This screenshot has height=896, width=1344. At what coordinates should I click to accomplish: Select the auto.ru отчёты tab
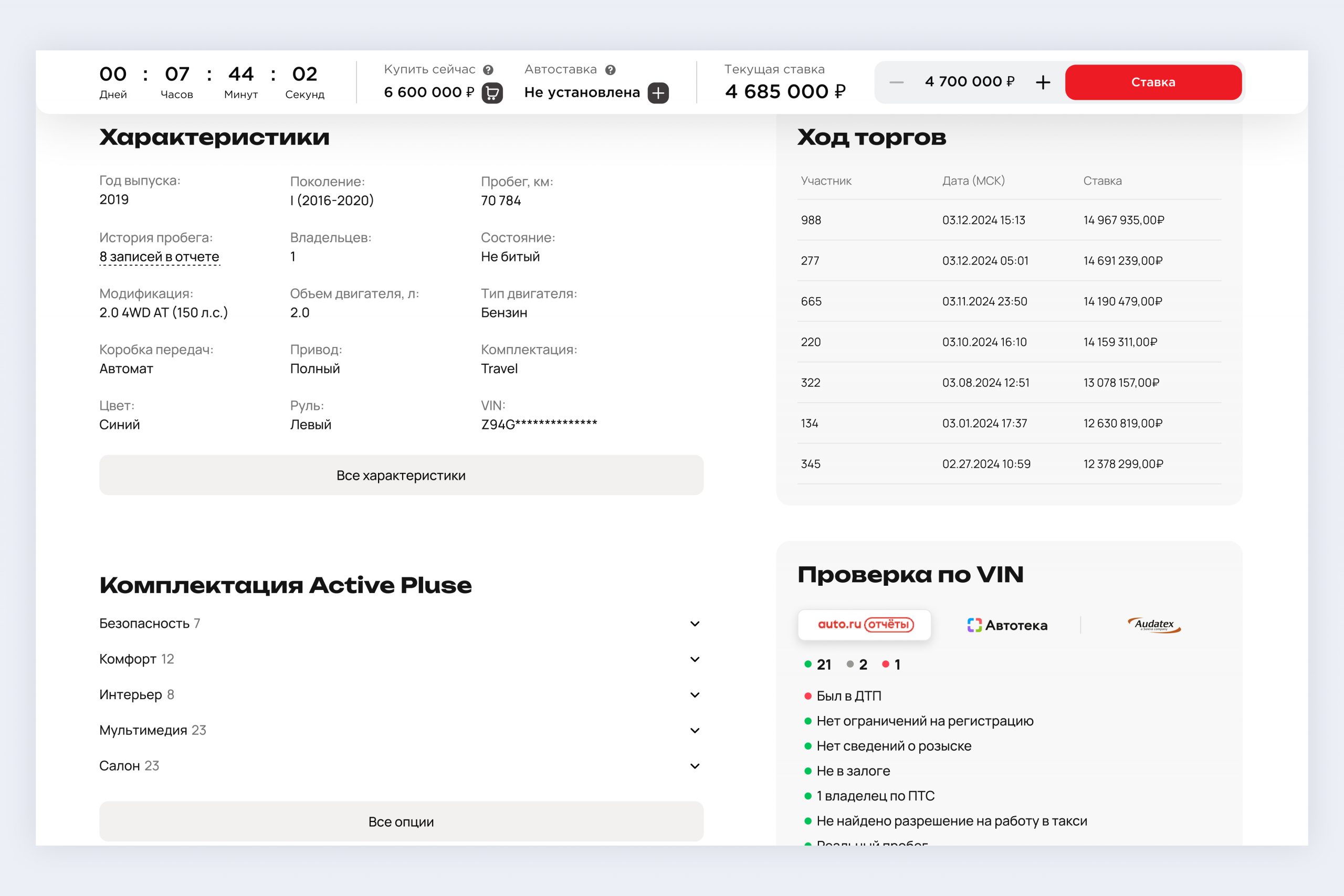865,625
